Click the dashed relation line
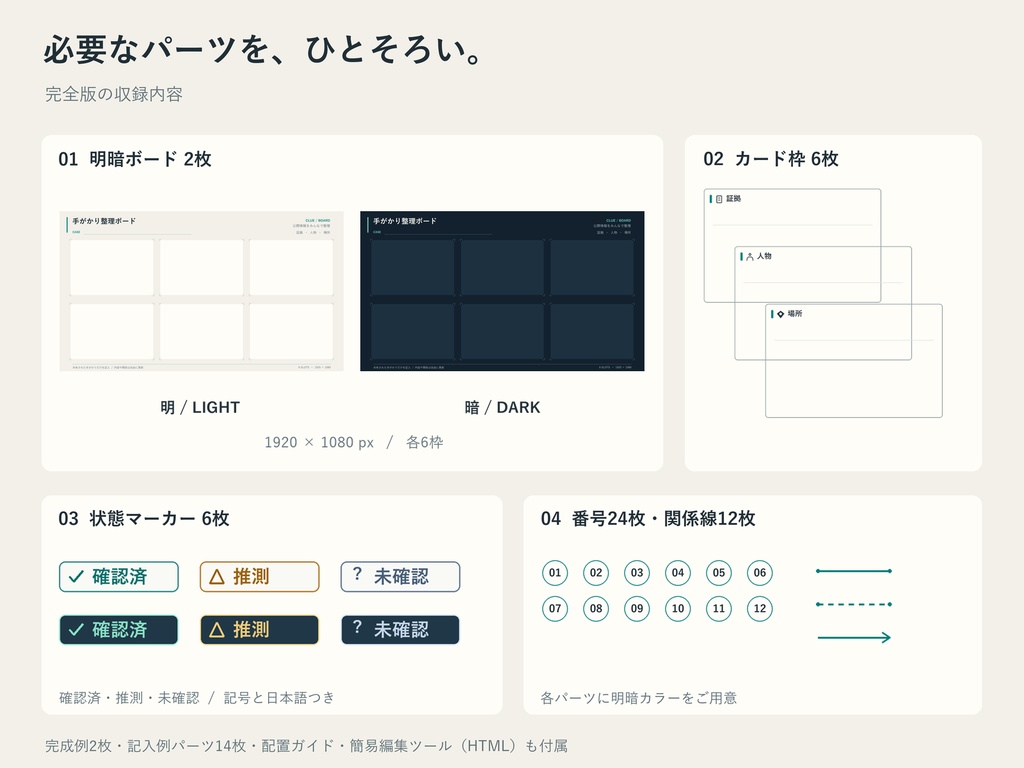The height and width of the screenshot is (768, 1024). pos(854,604)
